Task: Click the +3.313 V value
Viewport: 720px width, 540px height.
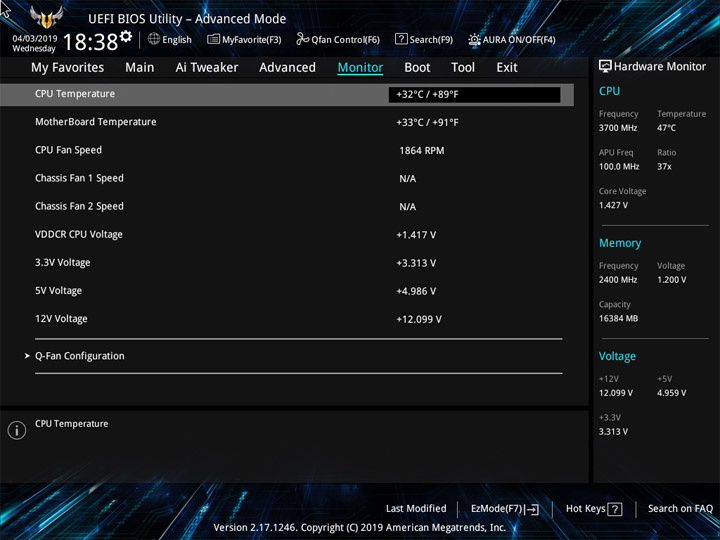Action: pos(416,263)
